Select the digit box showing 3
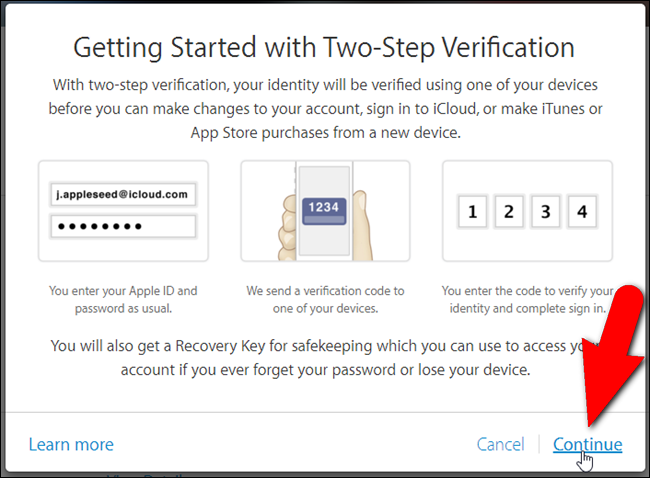The height and width of the screenshot is (478, 650). pyautogui.click(x=546, y=212)
